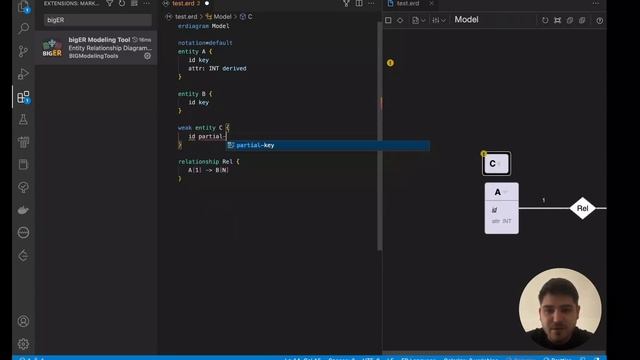Click the second overlapping-squares icon in diagram toolbar
Image resolution: width=640 pixels, height=360 pixels.
[582, 20]
